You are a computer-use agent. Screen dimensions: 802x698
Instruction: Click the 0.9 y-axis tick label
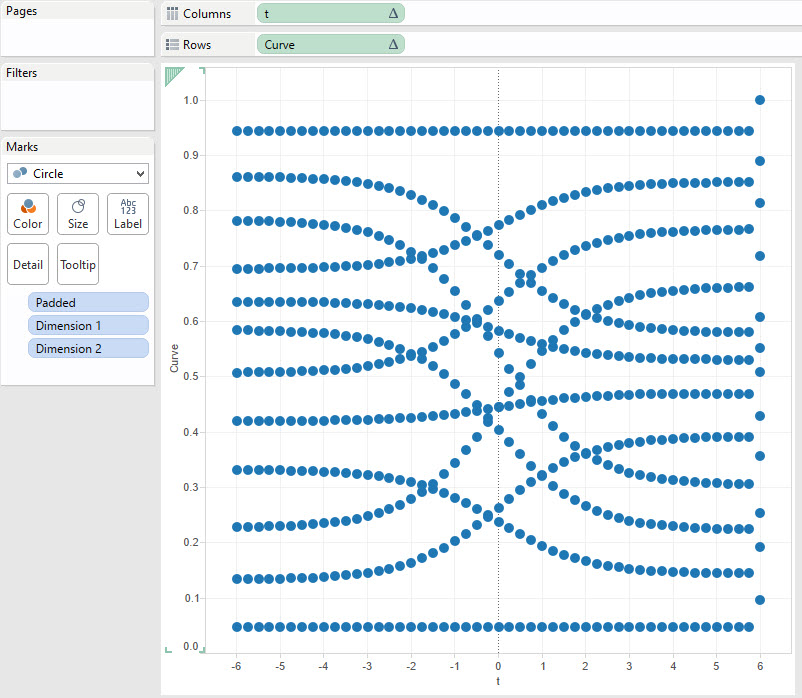(191, 155)
